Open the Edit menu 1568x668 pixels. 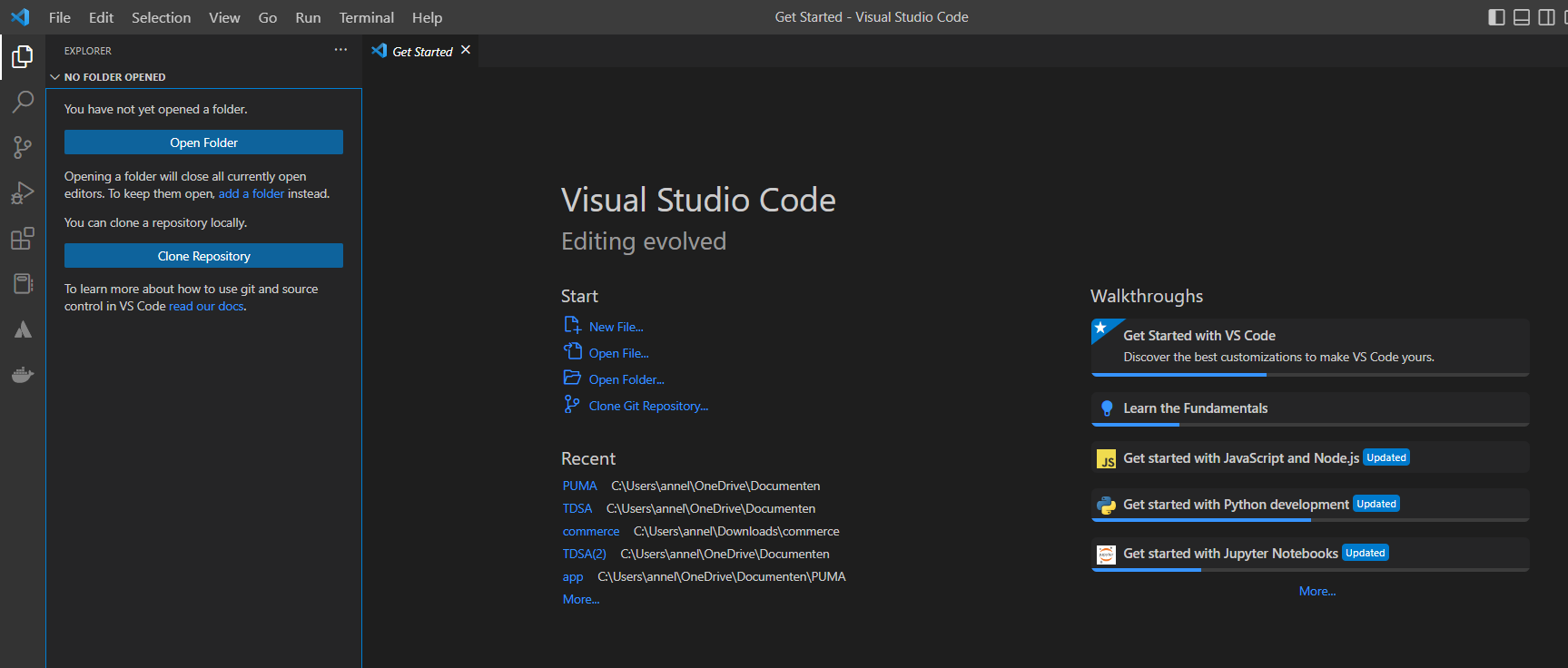(x=101, y=17)
